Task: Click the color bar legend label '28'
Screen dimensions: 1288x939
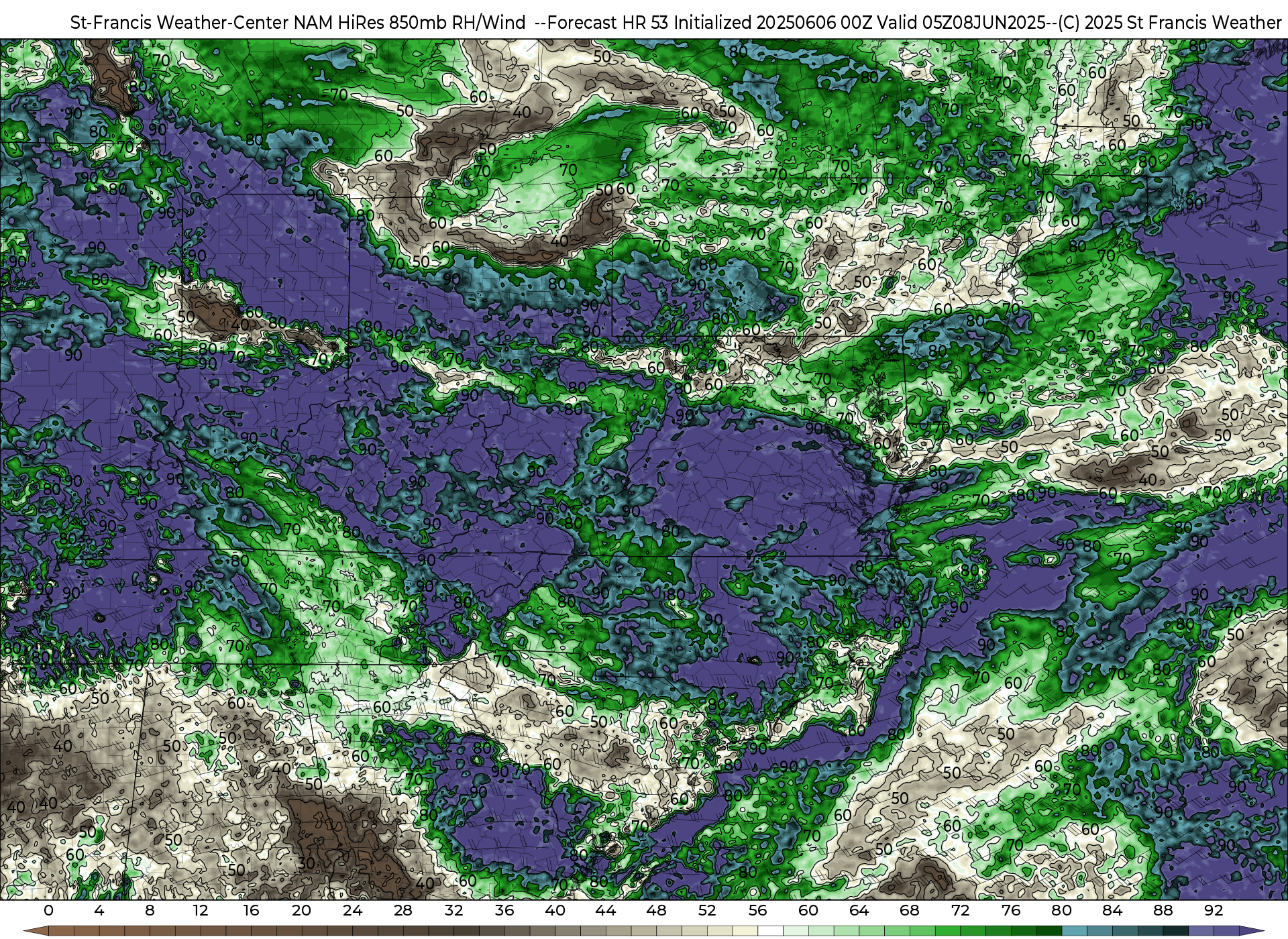Action: click(x=403, y=910)
